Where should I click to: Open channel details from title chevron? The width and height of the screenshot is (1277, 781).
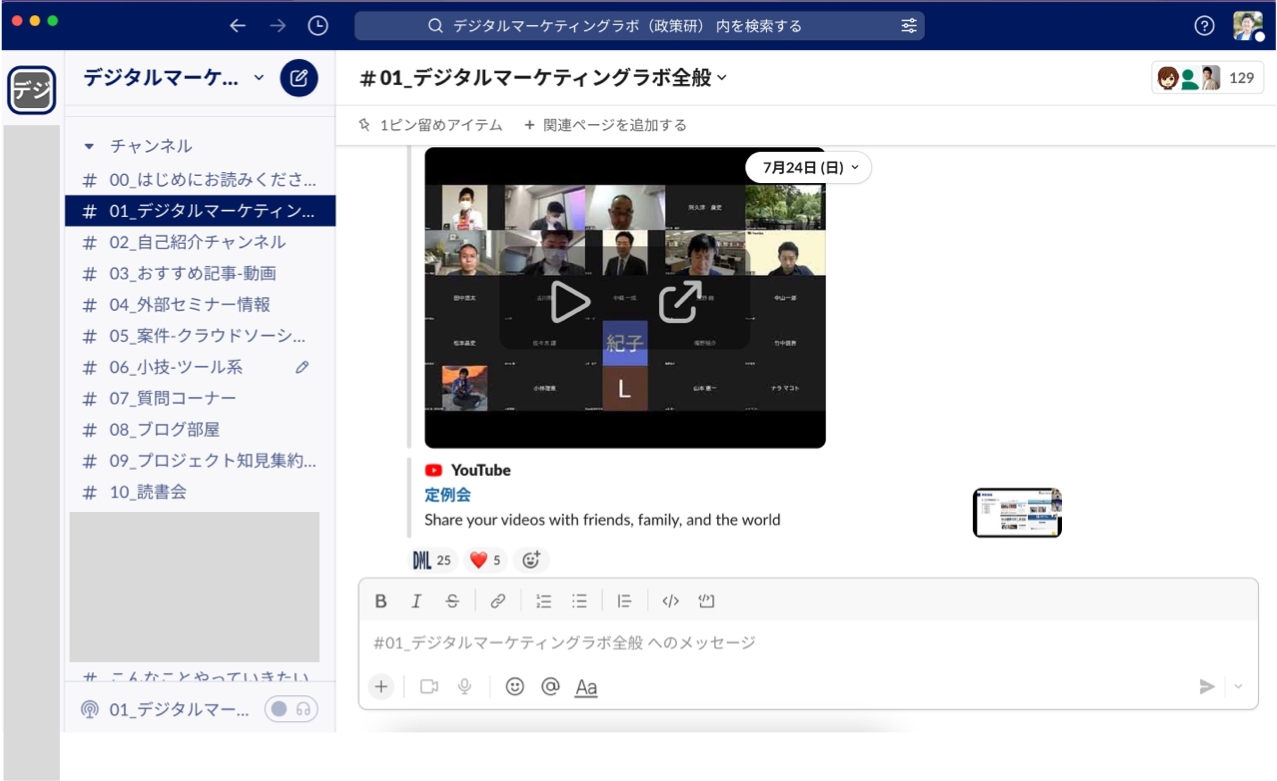(722, 78)
